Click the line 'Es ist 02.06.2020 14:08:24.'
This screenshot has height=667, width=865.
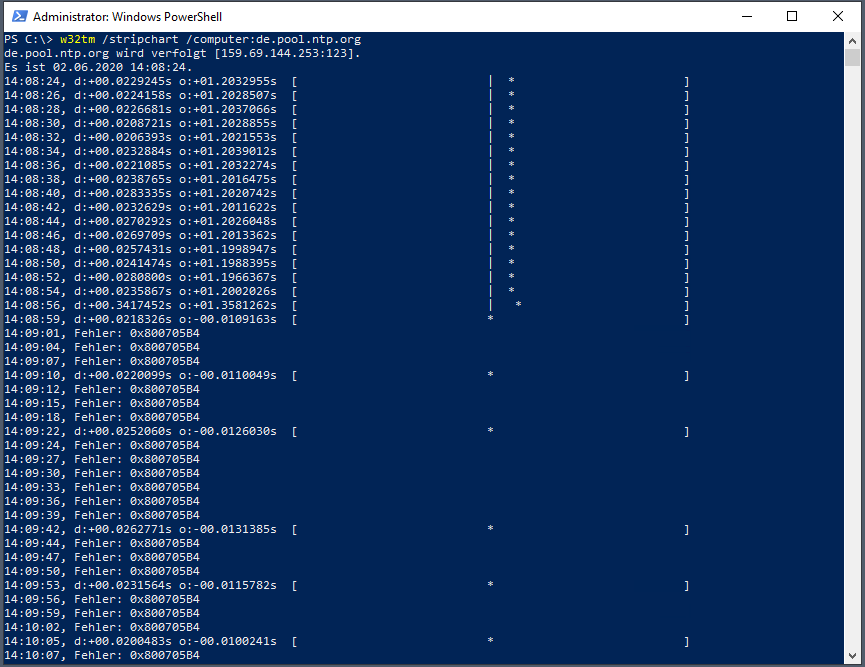pos(98,67)
